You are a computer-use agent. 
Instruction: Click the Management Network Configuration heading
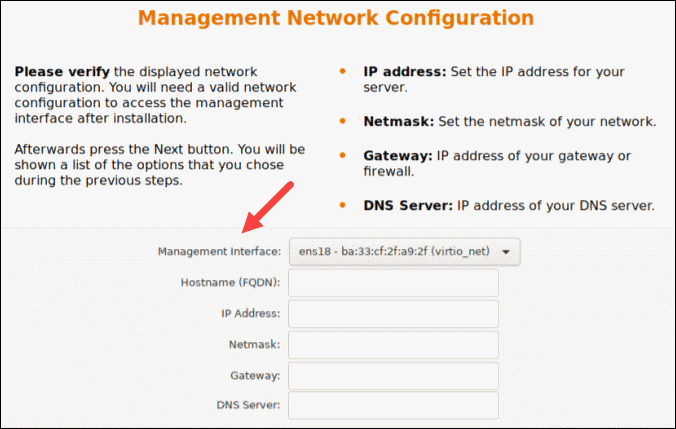(336, 18)
